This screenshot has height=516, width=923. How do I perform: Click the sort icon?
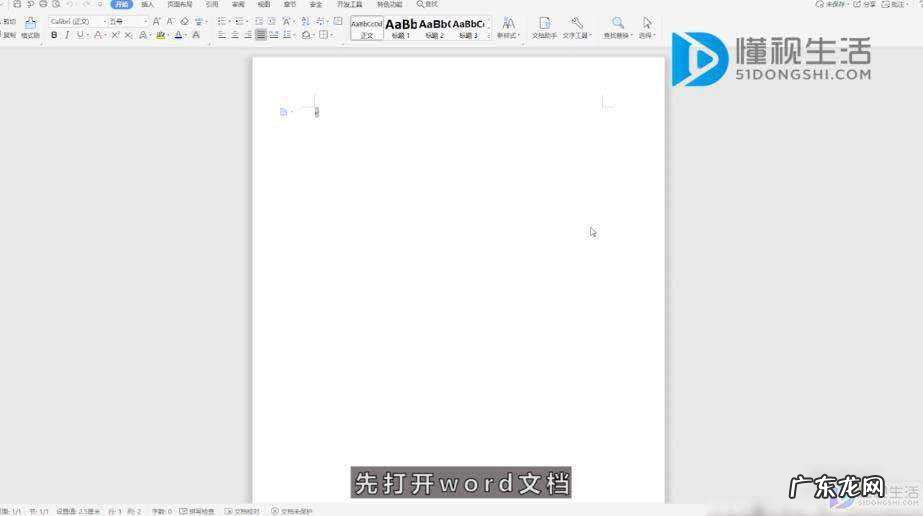305,21
